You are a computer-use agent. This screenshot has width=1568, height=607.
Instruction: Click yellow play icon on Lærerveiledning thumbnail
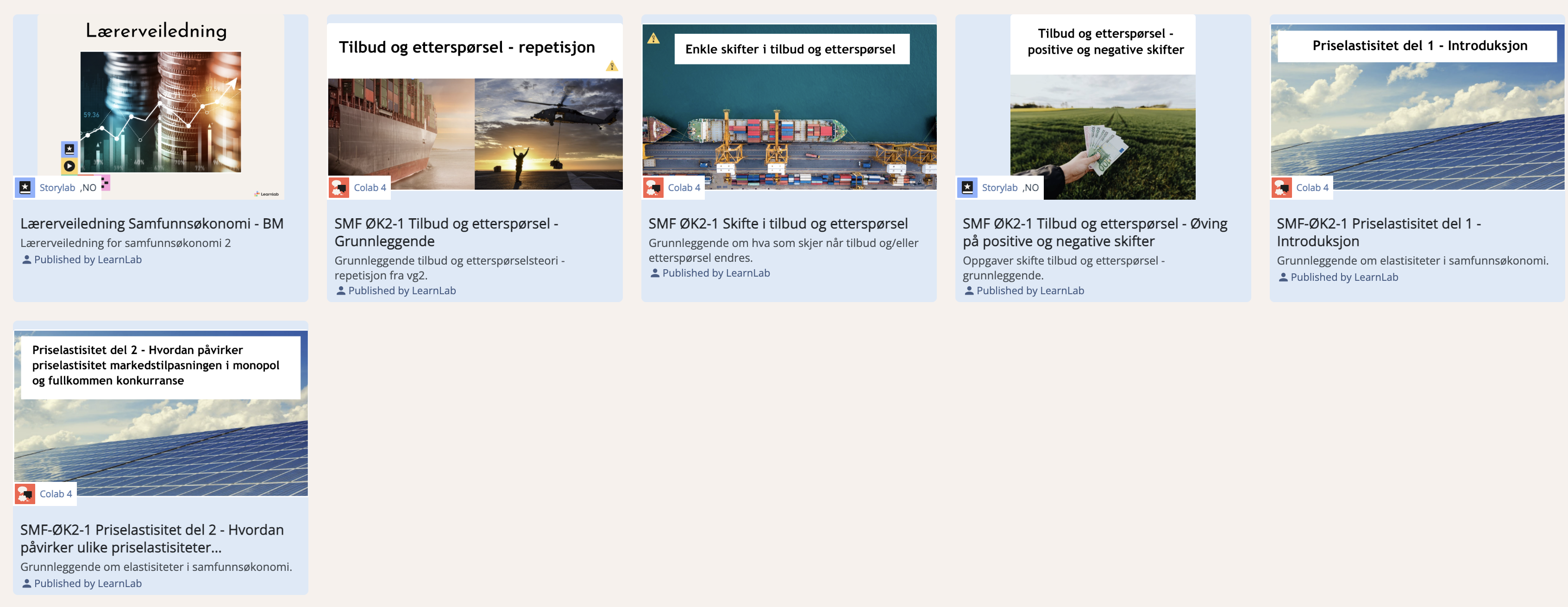[x=69, y=165]
